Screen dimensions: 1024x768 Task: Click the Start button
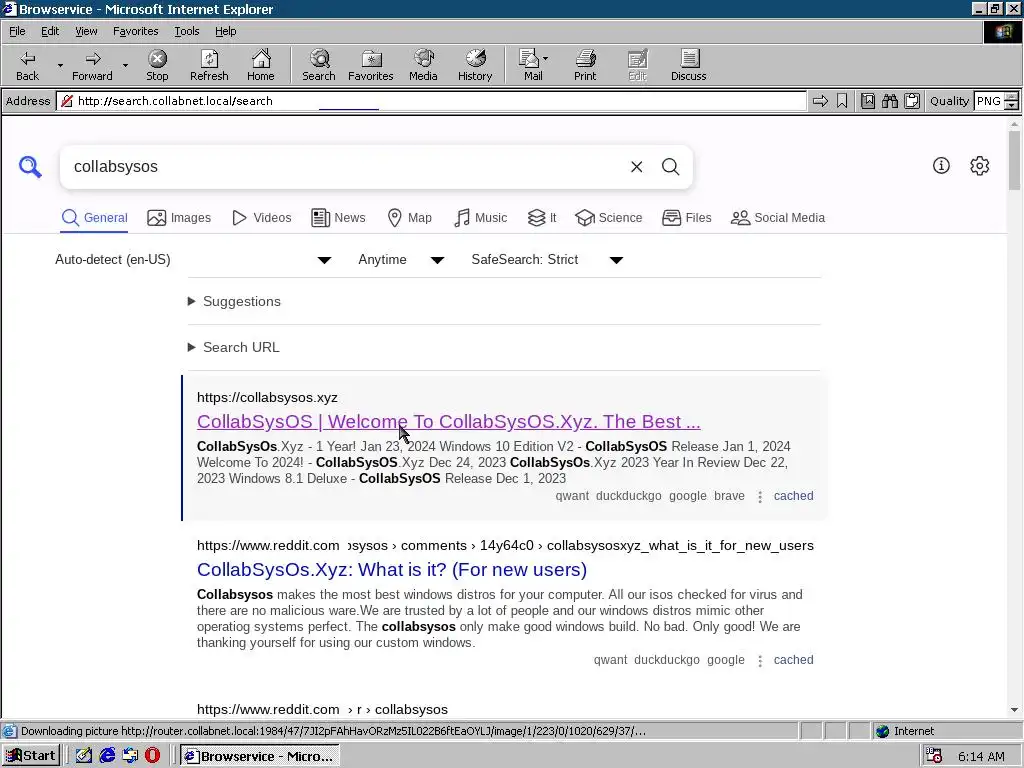tap(31, 756)
